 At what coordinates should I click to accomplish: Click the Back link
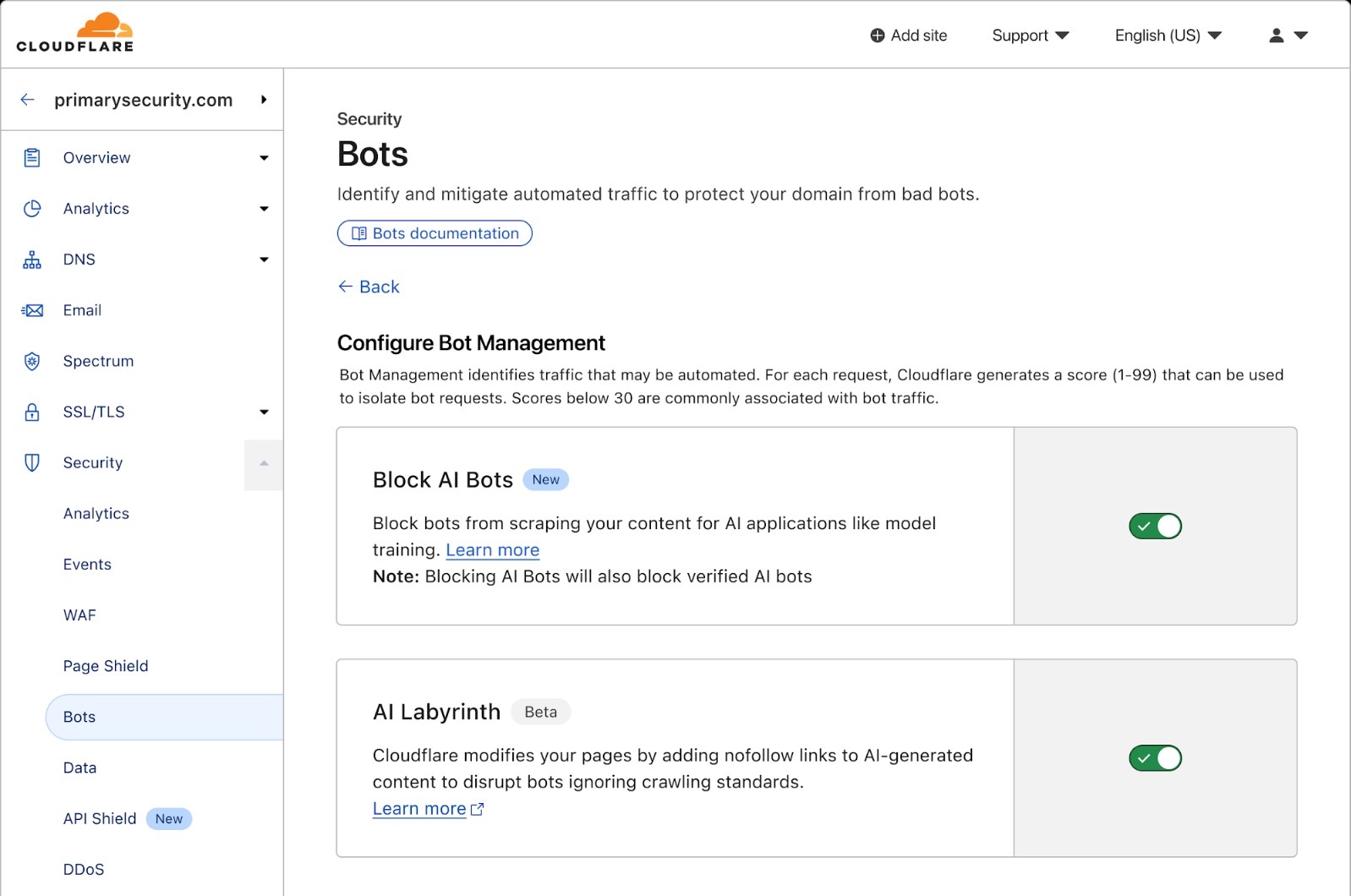[x=369, y=287]
